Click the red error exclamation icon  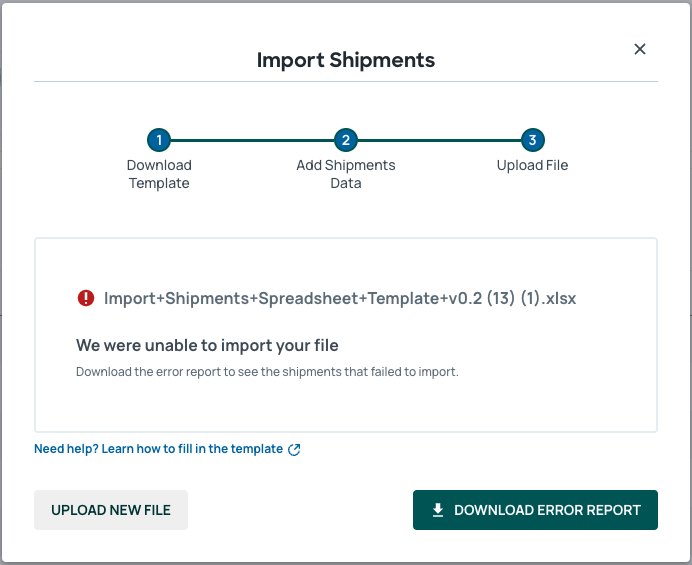point(86,298)
